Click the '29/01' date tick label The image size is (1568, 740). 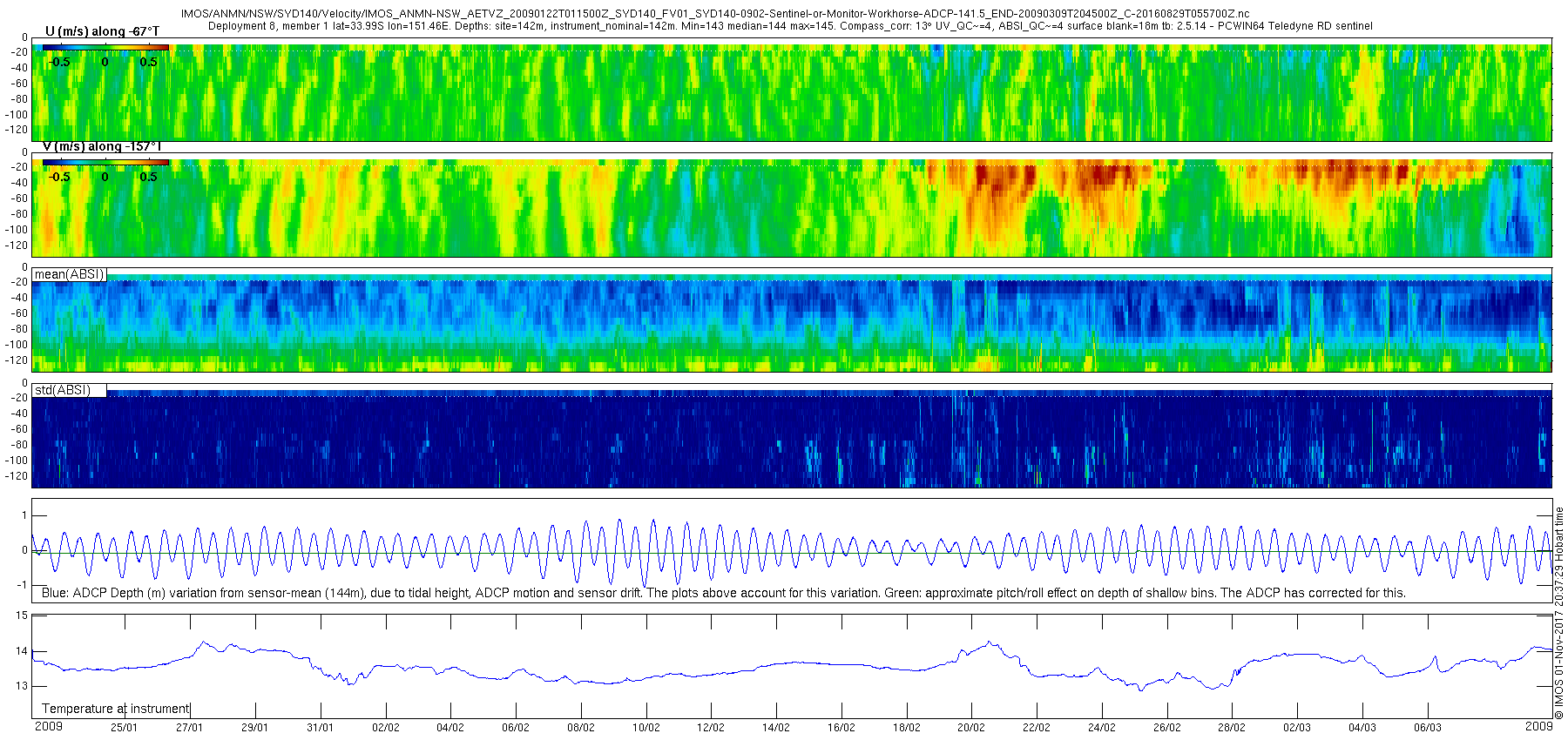[255, 728]
